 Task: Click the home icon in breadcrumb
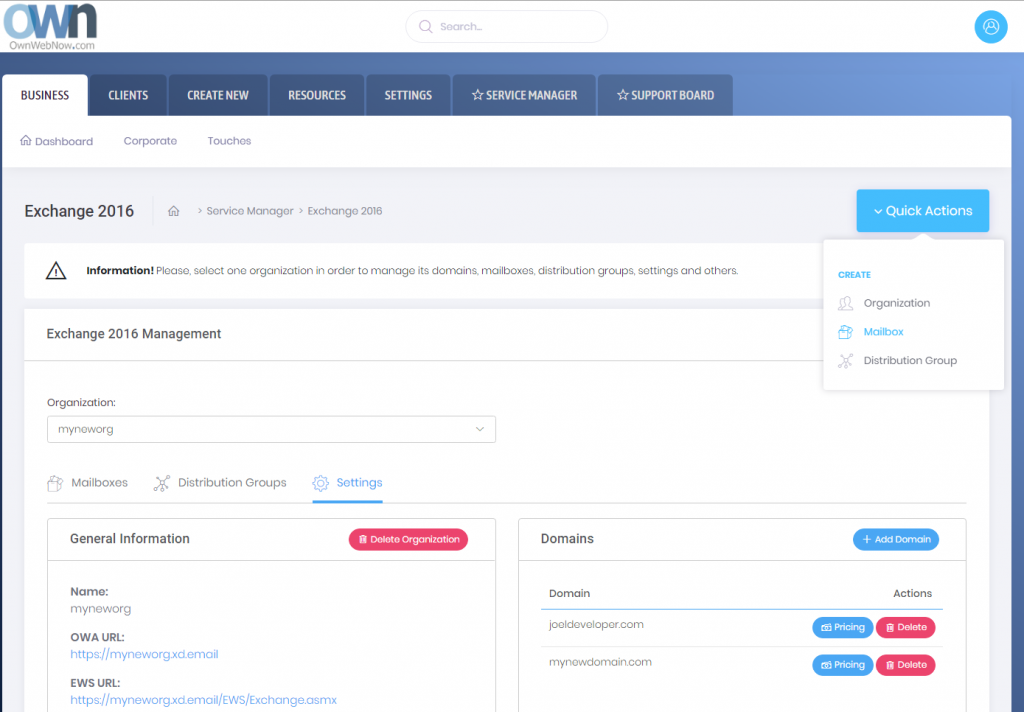coord(174,211)
